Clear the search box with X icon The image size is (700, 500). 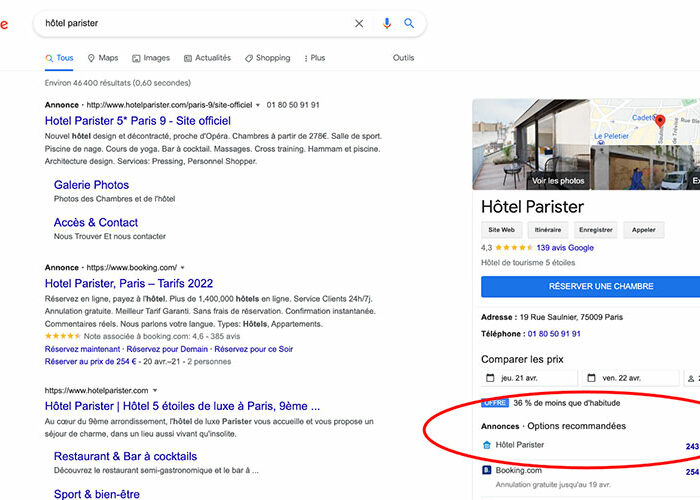pos(359,23)
